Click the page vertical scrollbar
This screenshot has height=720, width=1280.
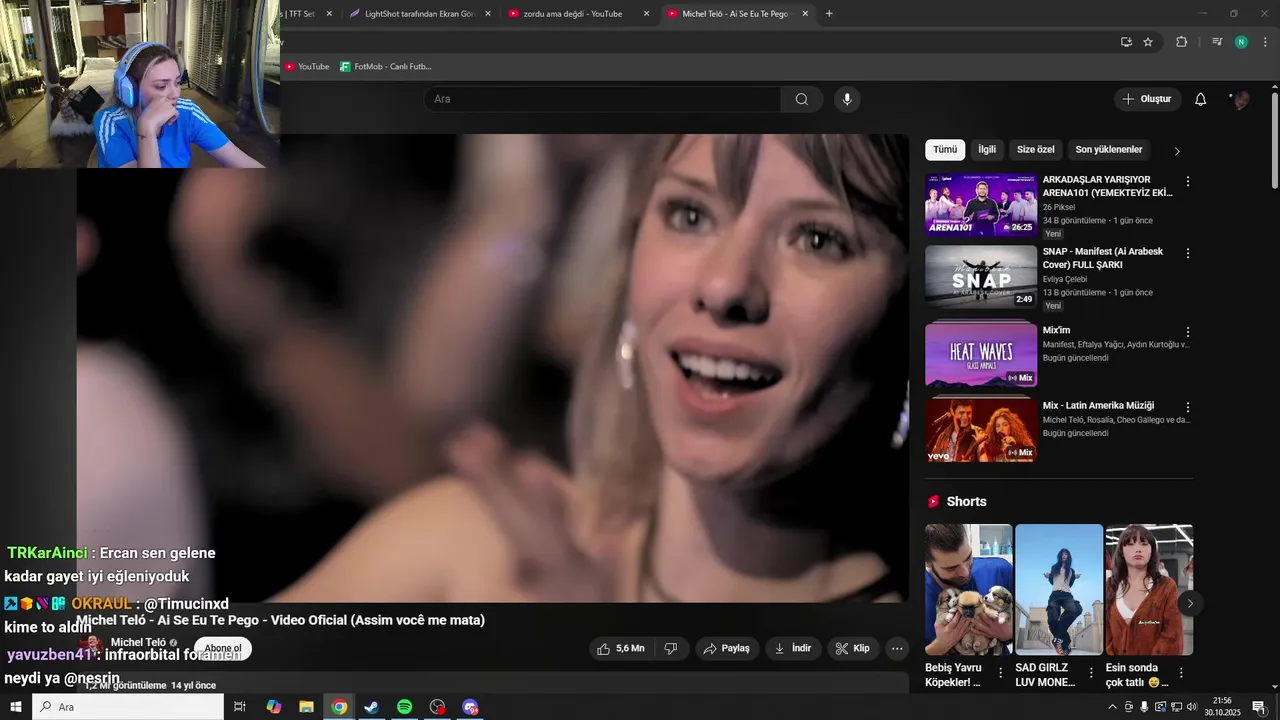tap(1275, 140)
